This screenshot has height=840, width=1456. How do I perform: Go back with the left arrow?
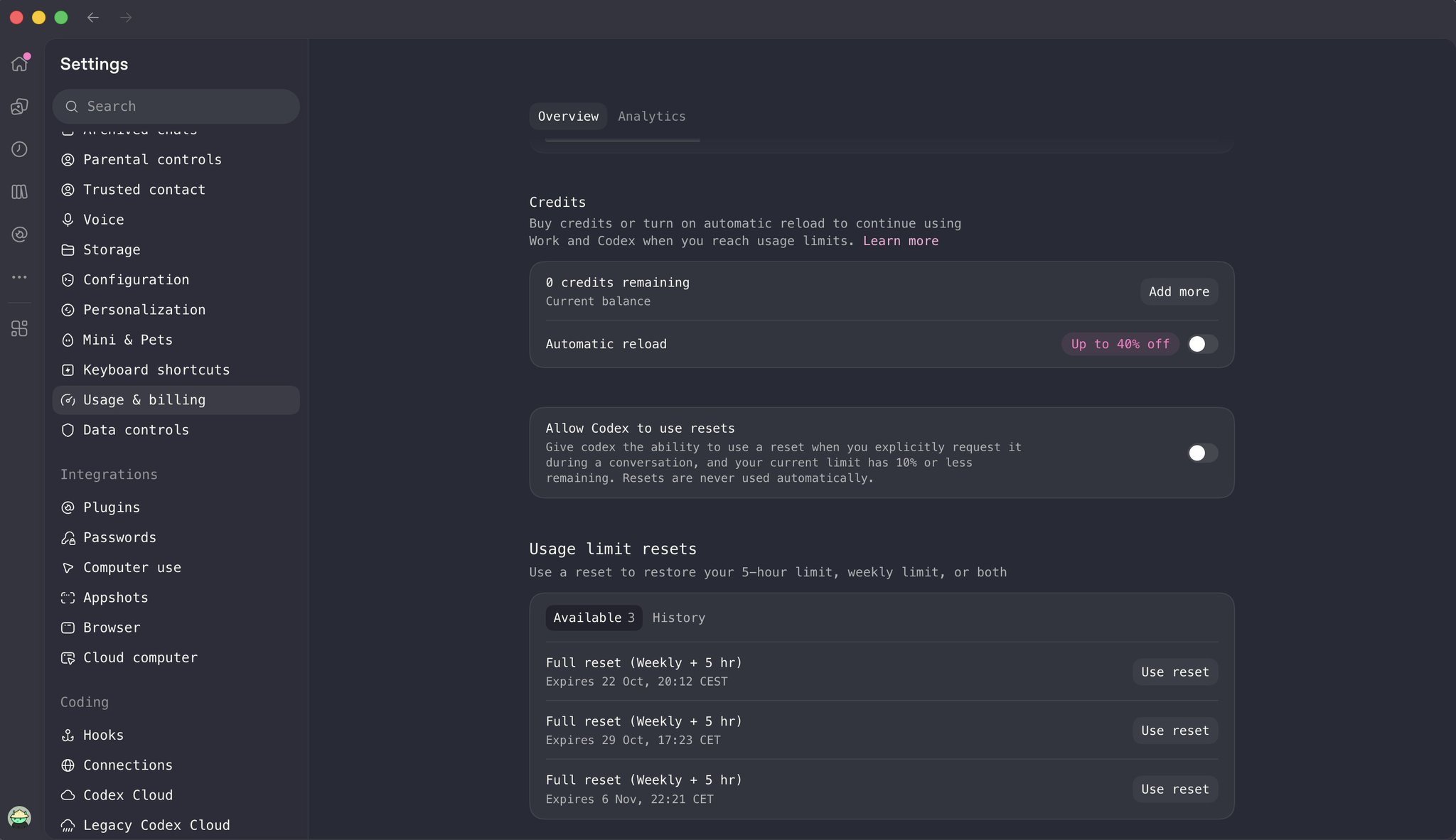click(93, 17)
